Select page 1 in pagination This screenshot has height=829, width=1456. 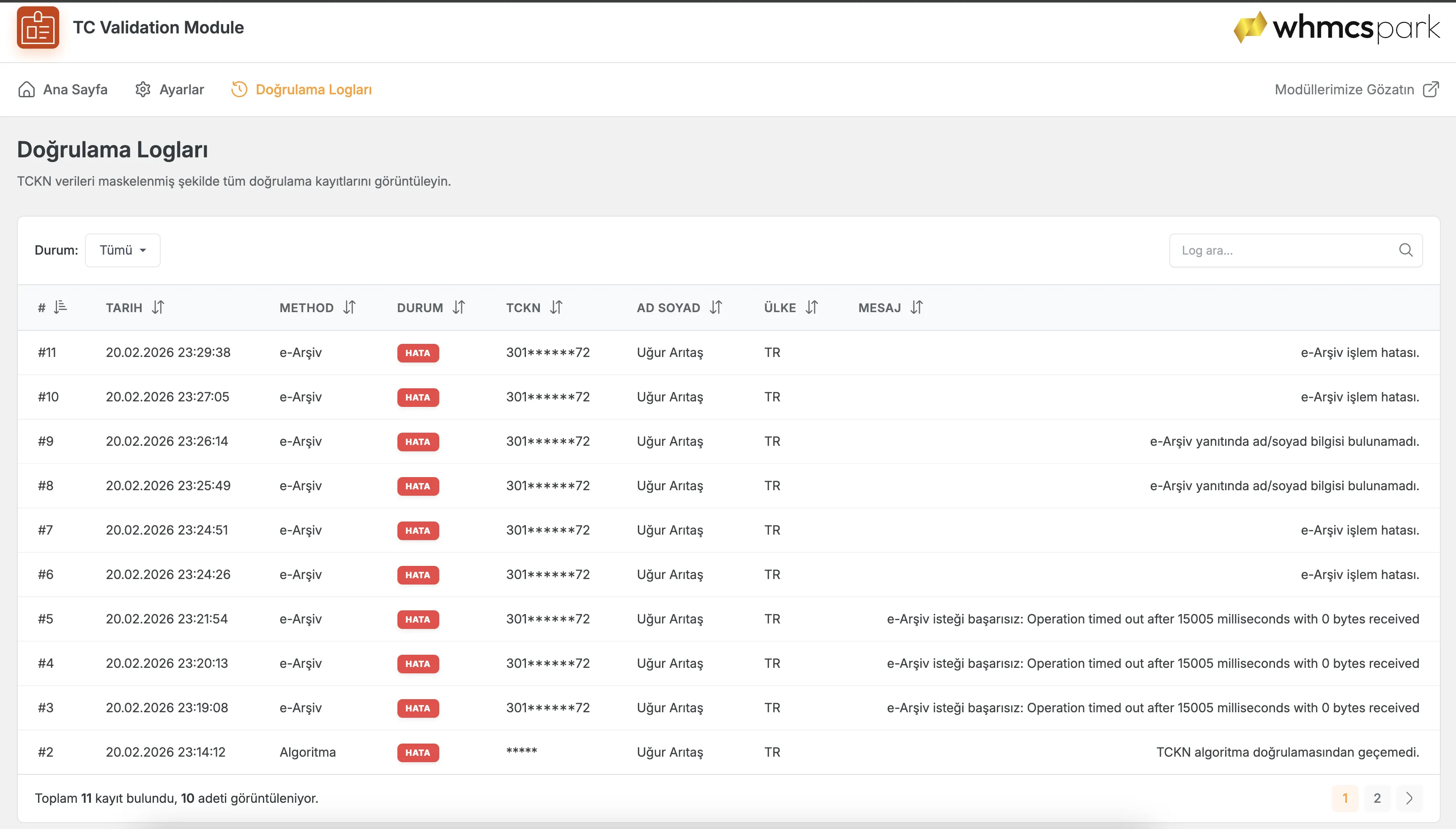coord(1345,798)
